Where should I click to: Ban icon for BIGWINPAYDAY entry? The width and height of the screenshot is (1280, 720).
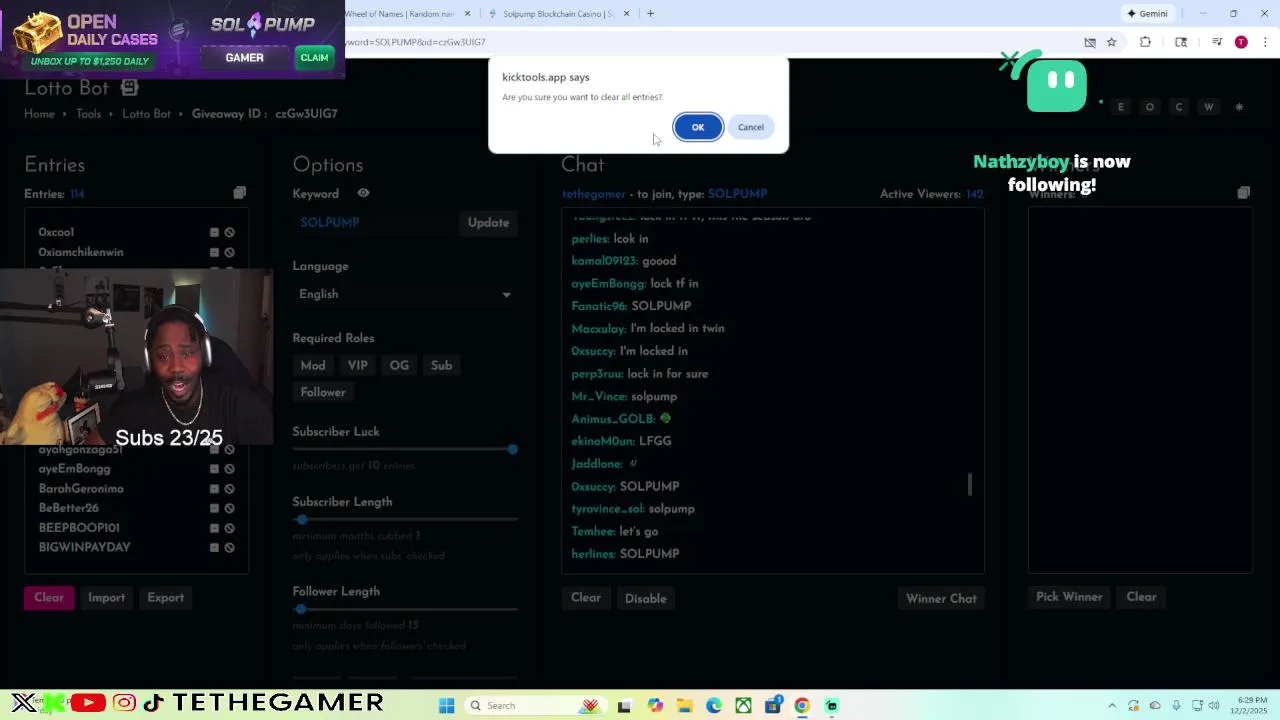coord(229,547)
